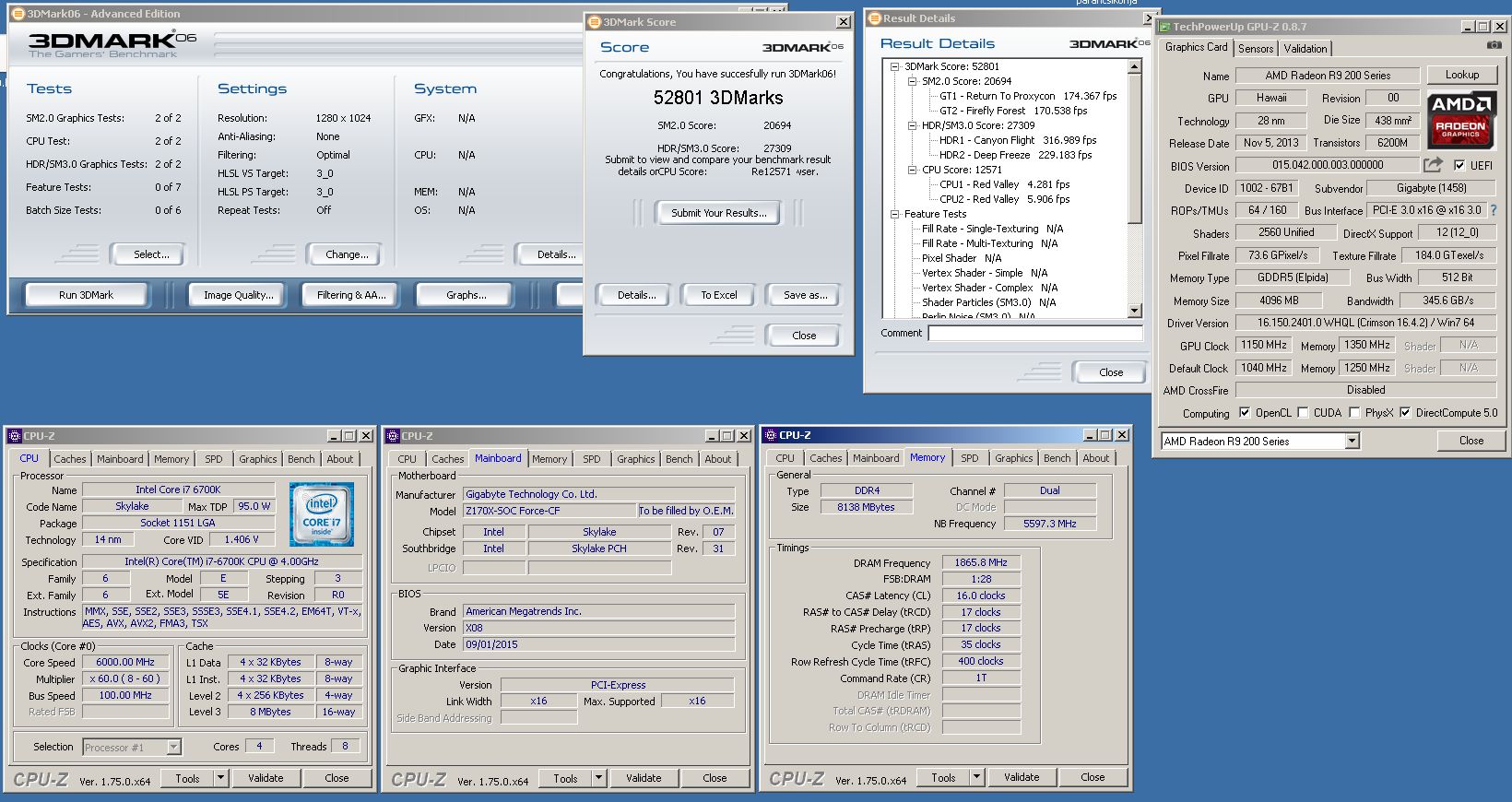1512x802 pixels.
Task: Open the AMD Radeon R9 200 Series GPU dropdown
Action: click(x=1352, y=442)
